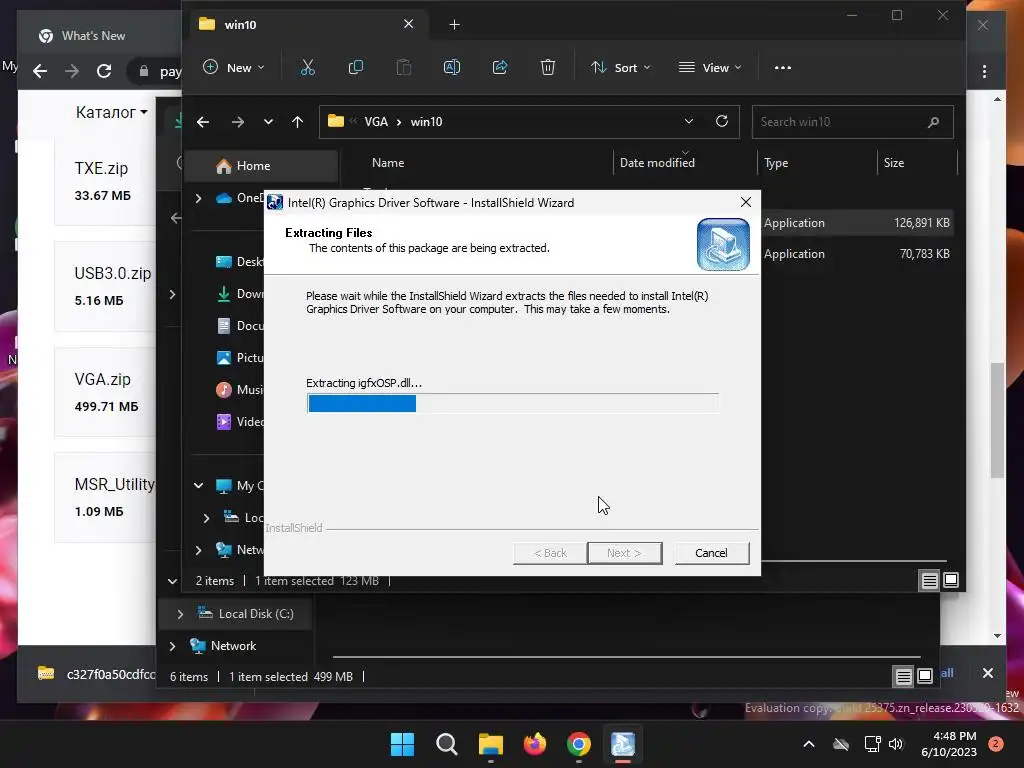Go back in Chrome browser
Viewport: 1024px width, 768px height.
pos(40,71)
